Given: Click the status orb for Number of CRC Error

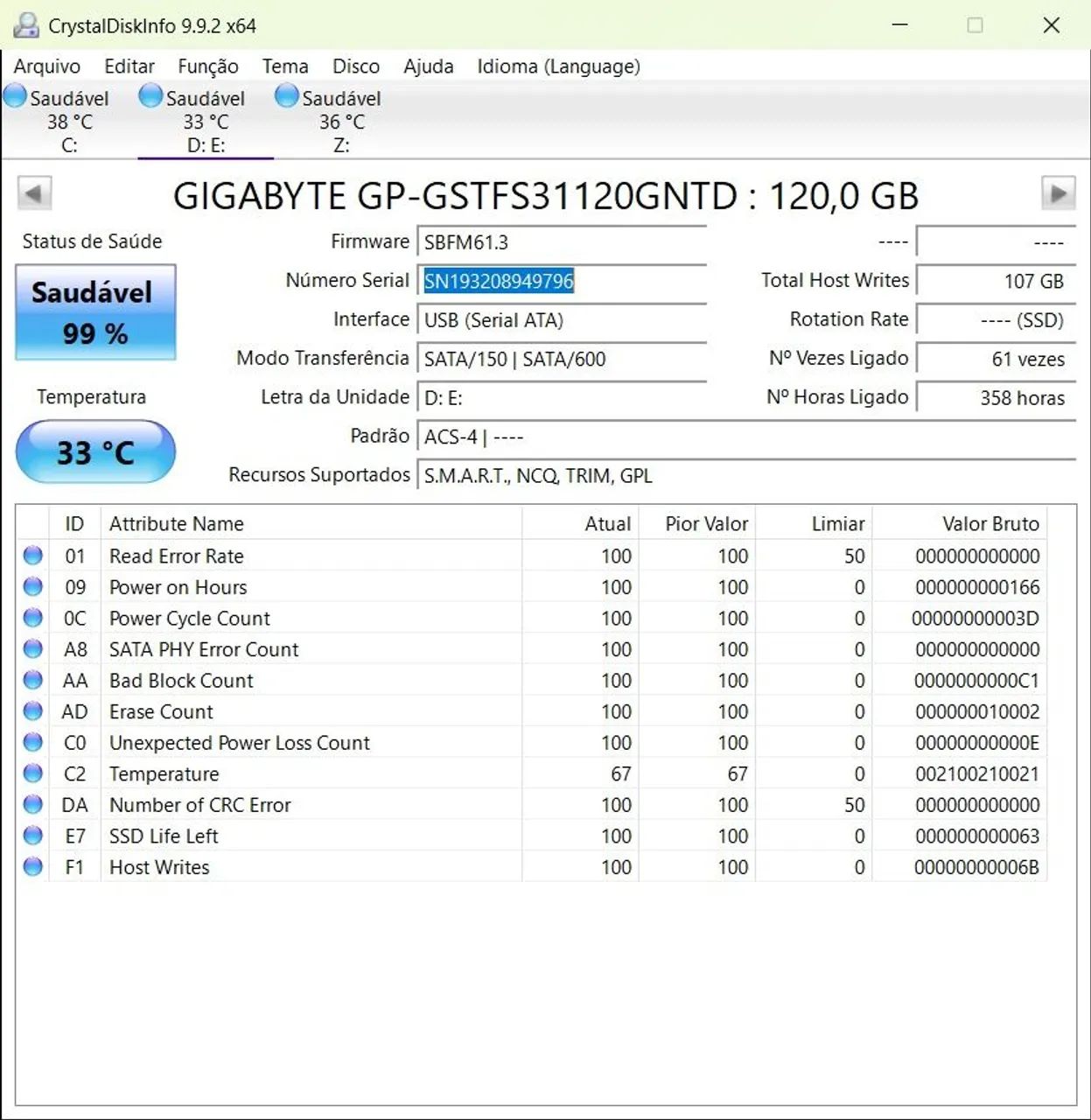Looking at the screenshot, I should 33,804.
